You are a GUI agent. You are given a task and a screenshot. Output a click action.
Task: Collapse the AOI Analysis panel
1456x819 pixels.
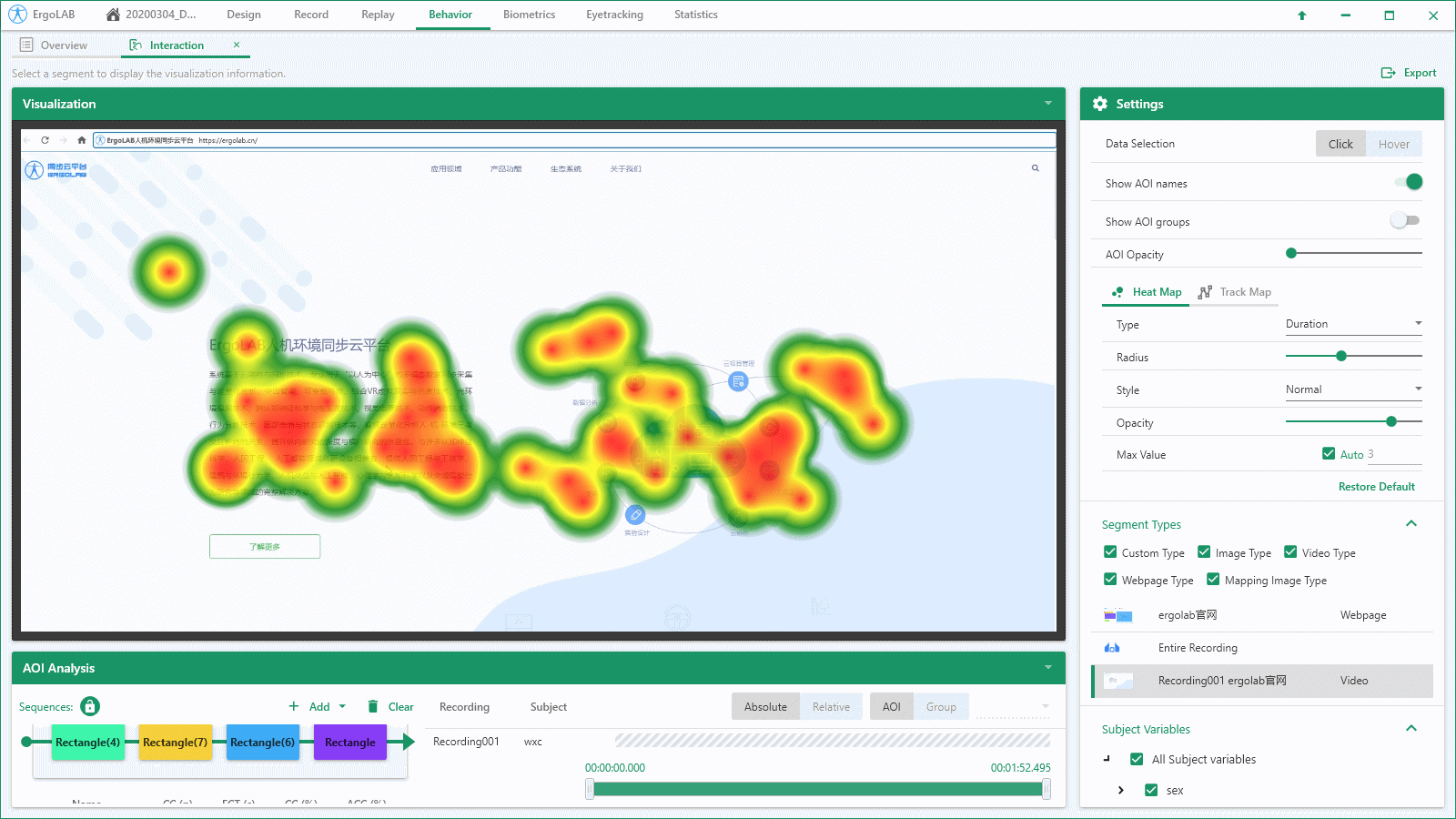click(x=1048, y=668)
